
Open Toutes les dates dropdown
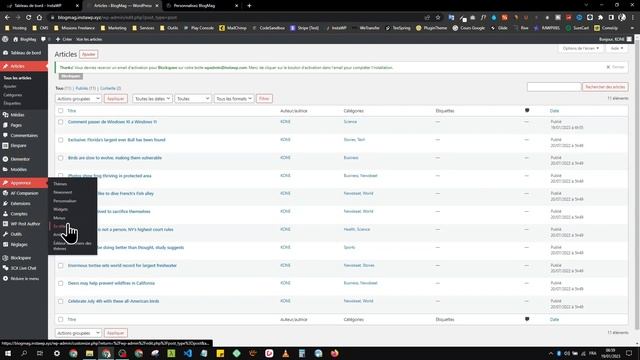coord(152,99)
